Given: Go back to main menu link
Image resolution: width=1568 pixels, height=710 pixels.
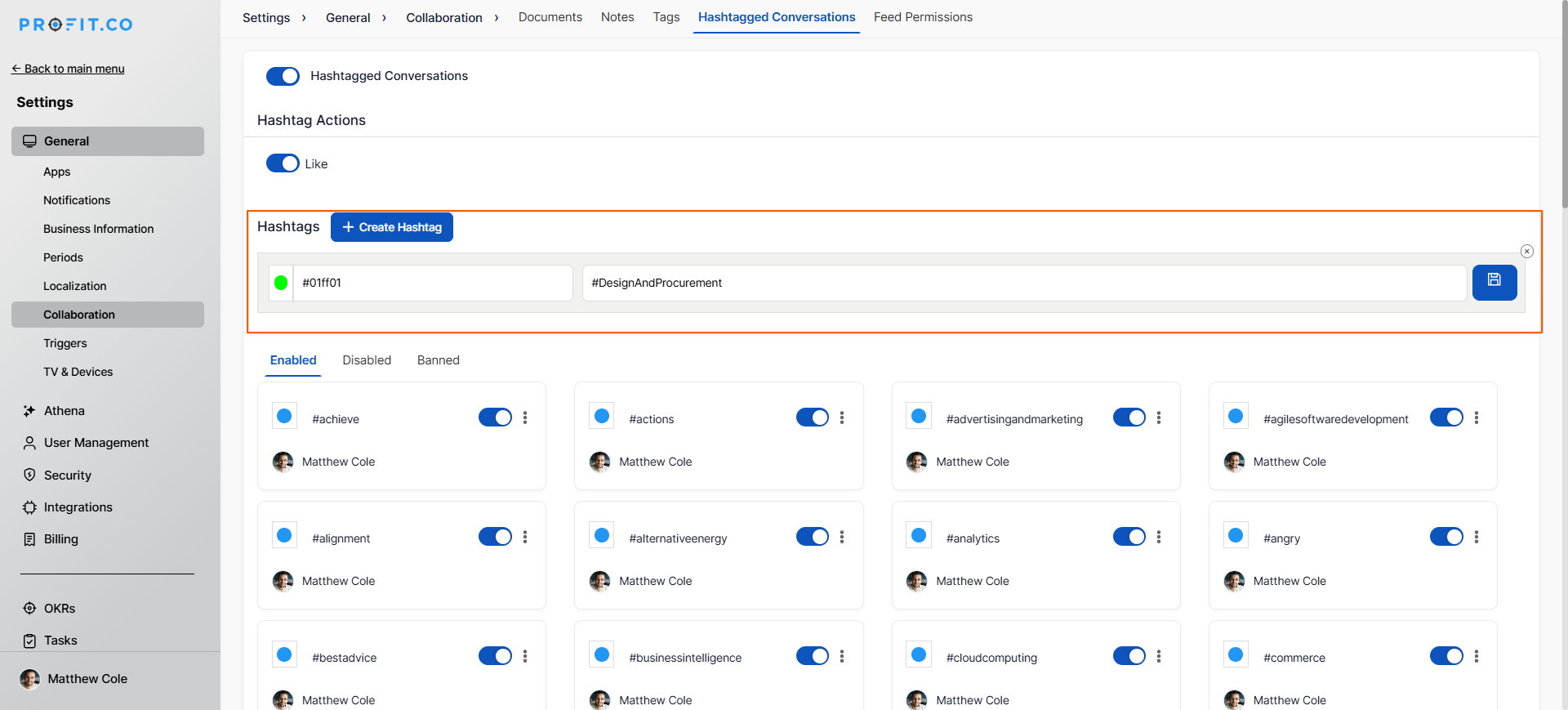Looking at the screenshot, I should pyautogui.click(x=69, y=69).
